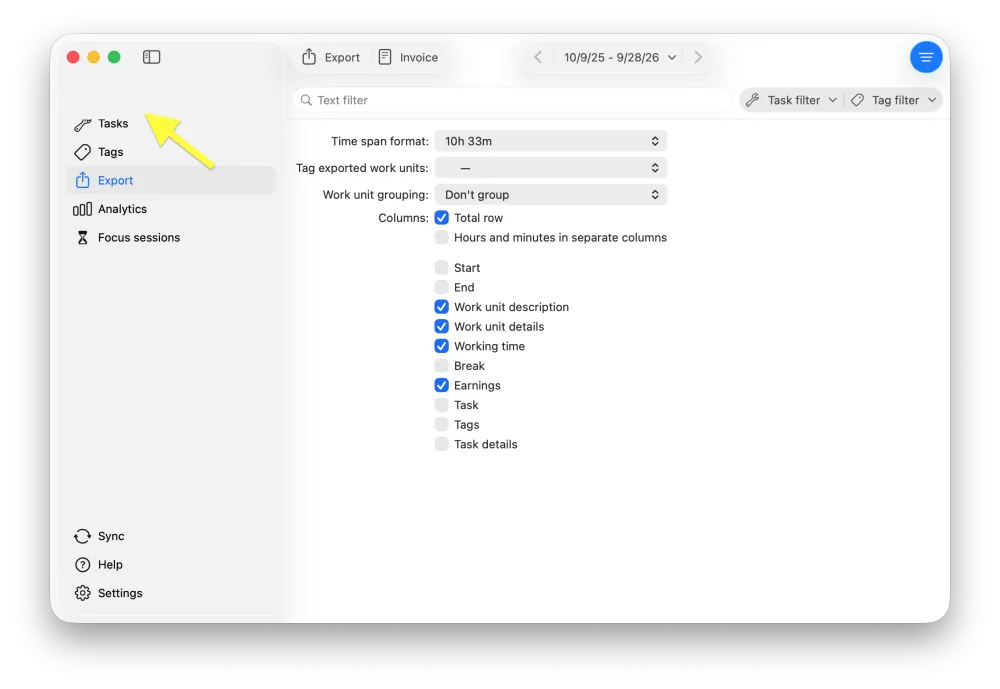Click the Tasks wrench icon in sidebar
The height and width of the screenshot is (689, 1000).
pos(82,124)
